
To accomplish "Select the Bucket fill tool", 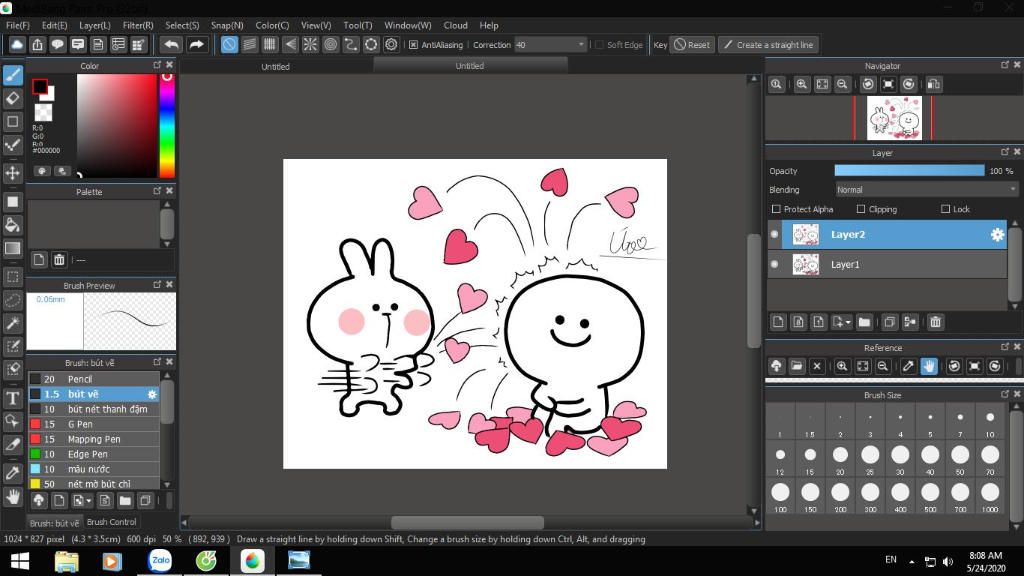I will [12, 225].
